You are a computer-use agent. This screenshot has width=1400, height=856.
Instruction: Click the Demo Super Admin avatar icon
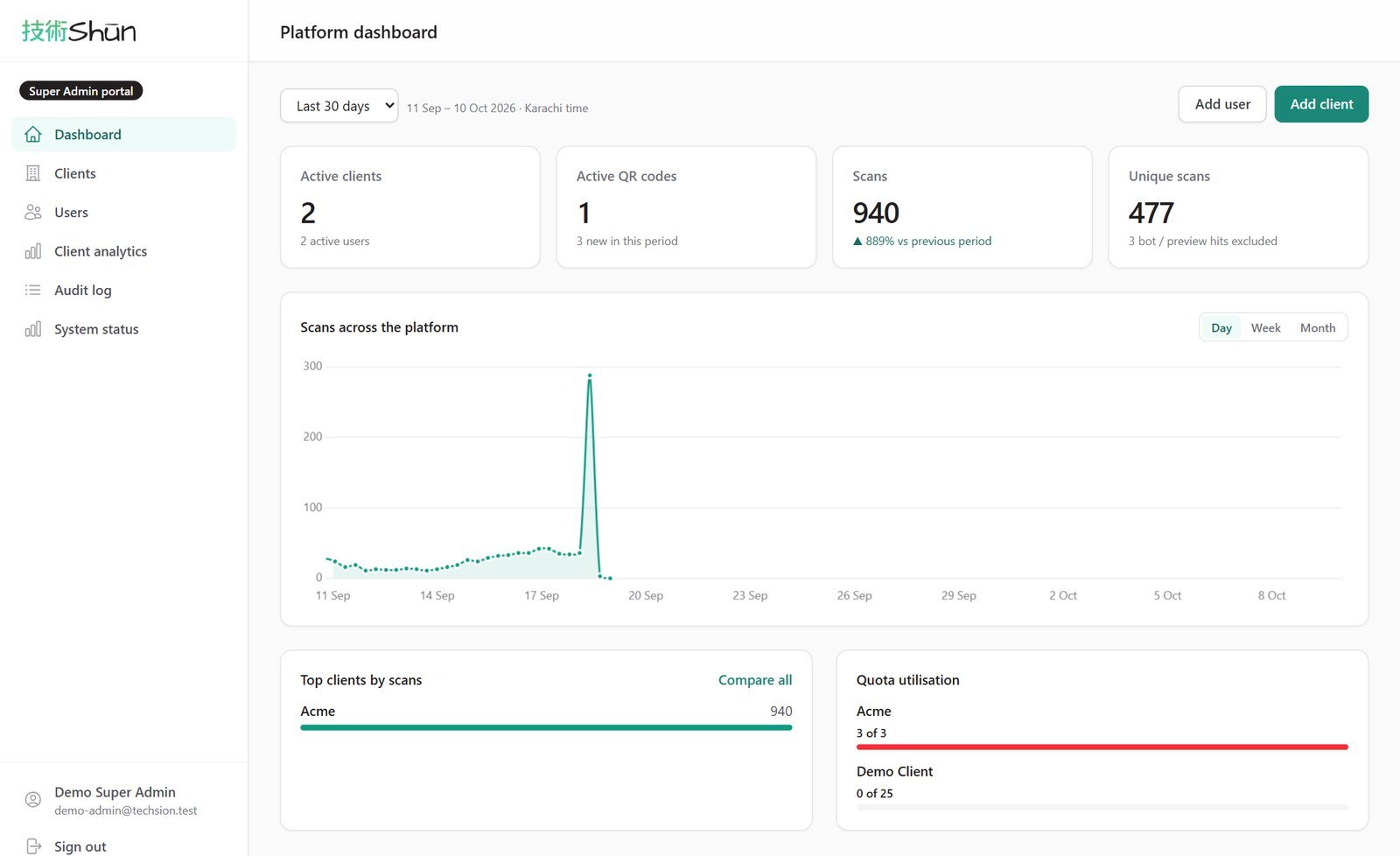pyautogui.click(x=33, y=799)
